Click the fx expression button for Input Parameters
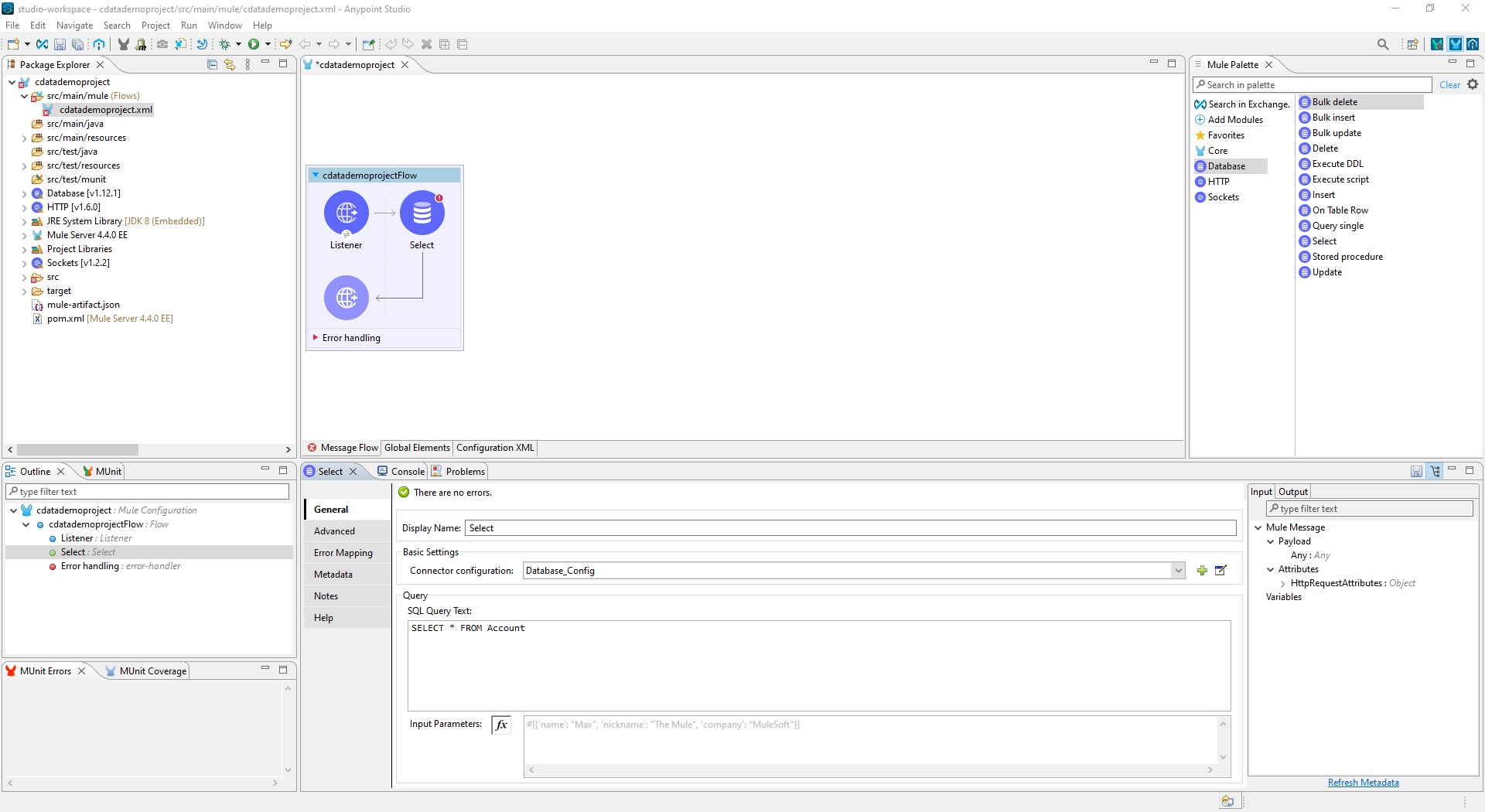Image resolution: width=1485 pixels, height=812 pixels. (501, 725)
